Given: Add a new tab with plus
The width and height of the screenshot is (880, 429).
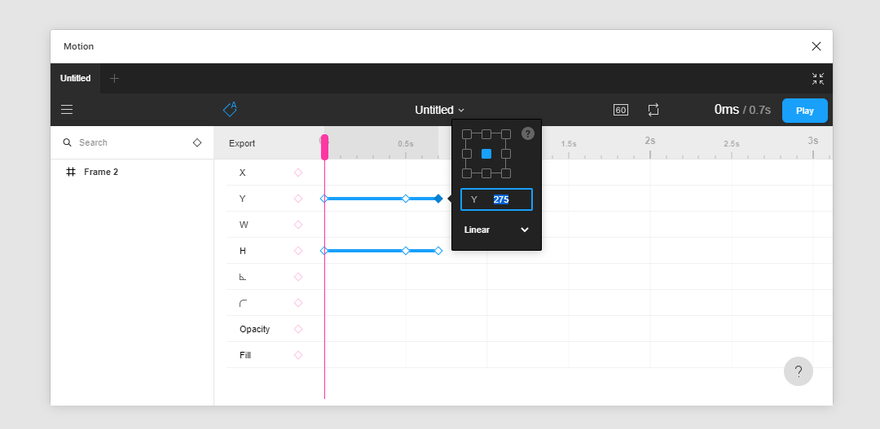Looking at the screenshot, I should [114, 79].
